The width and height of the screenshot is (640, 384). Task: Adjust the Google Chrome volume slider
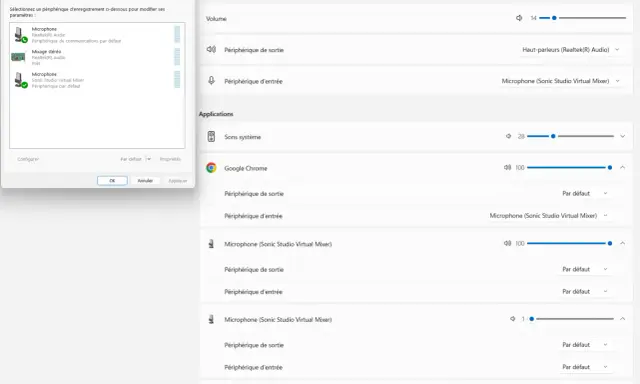570,167
